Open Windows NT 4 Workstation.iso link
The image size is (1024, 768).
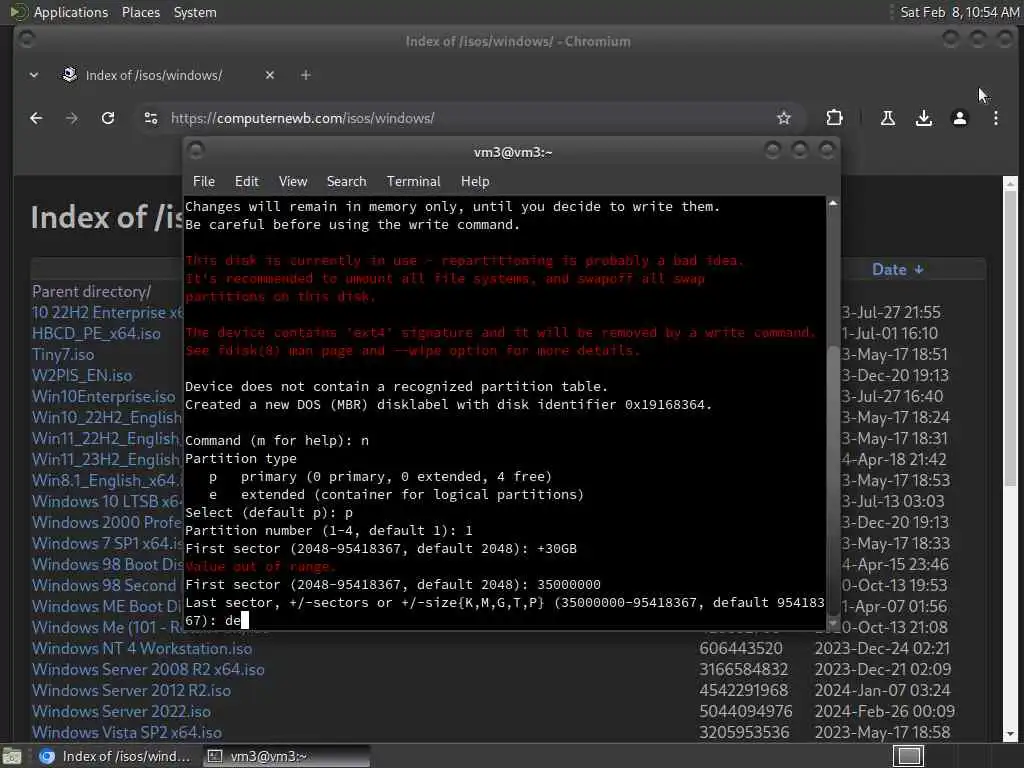point(142,648)
